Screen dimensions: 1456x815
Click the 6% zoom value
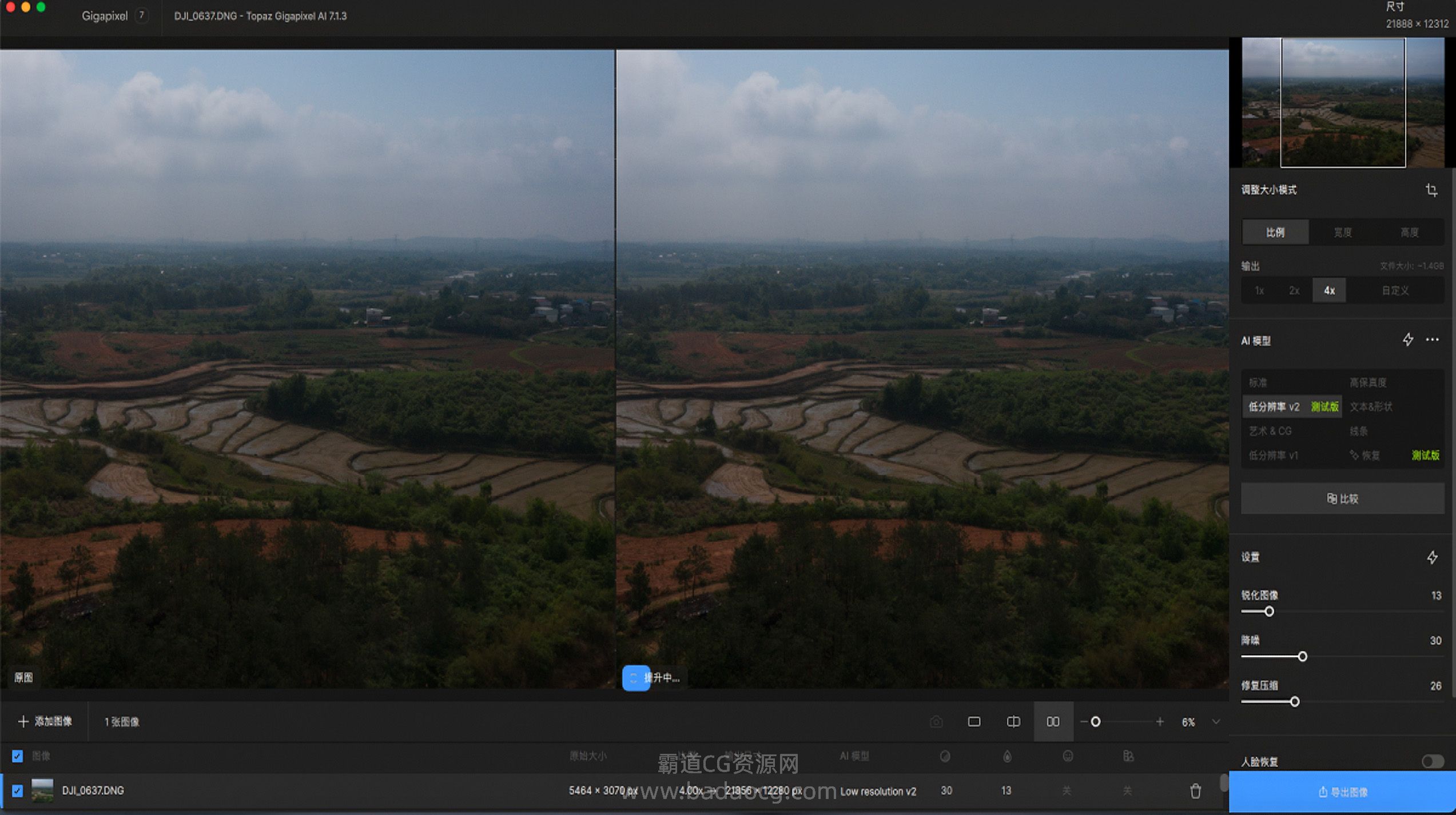point(1188,722)
